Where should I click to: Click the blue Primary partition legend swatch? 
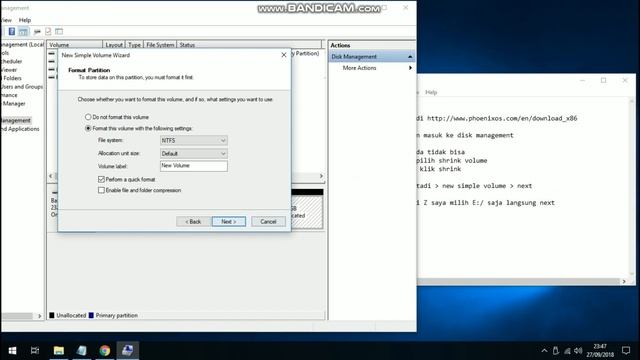91,315
